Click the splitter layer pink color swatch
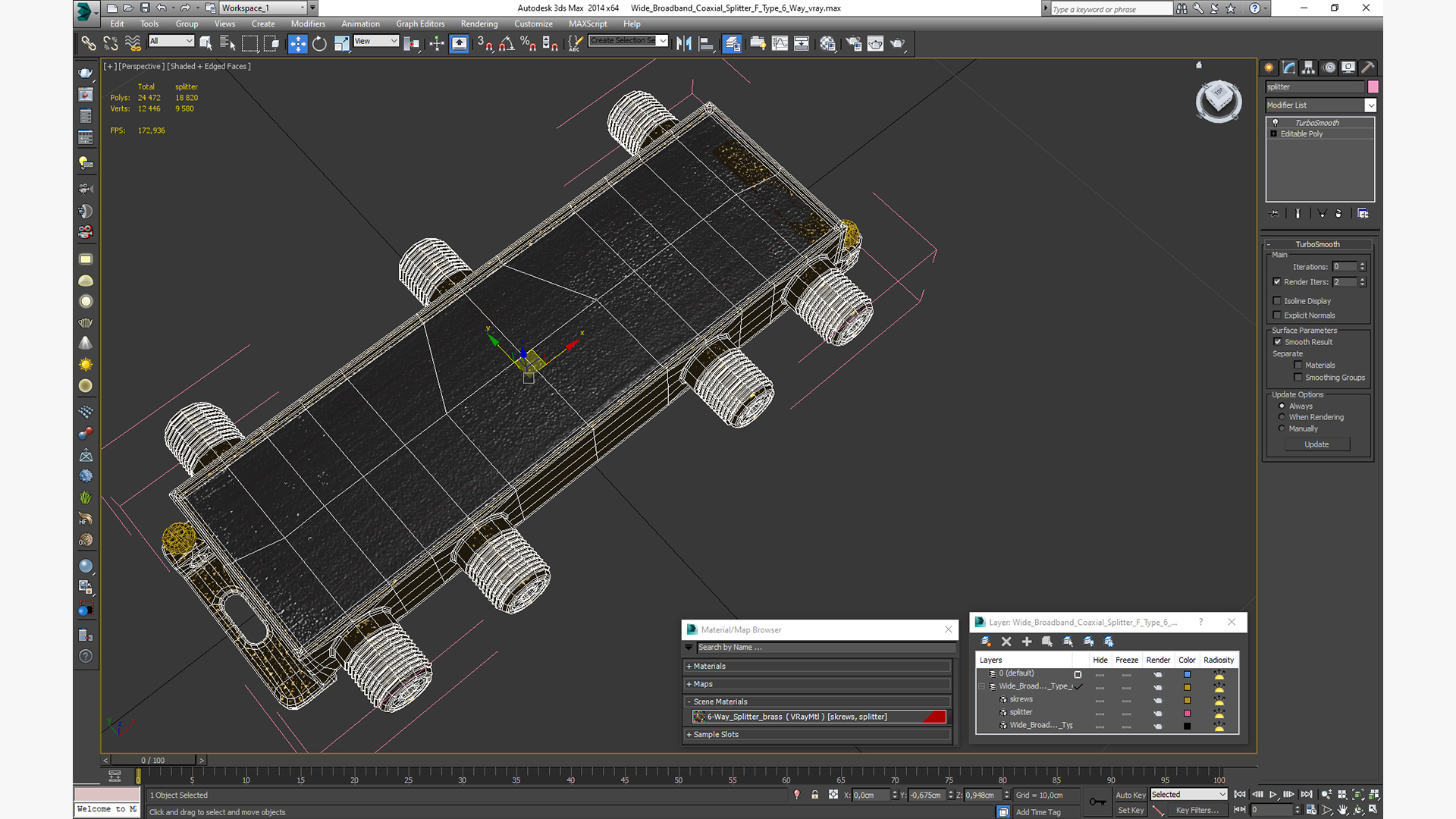 click(1187, 713)
